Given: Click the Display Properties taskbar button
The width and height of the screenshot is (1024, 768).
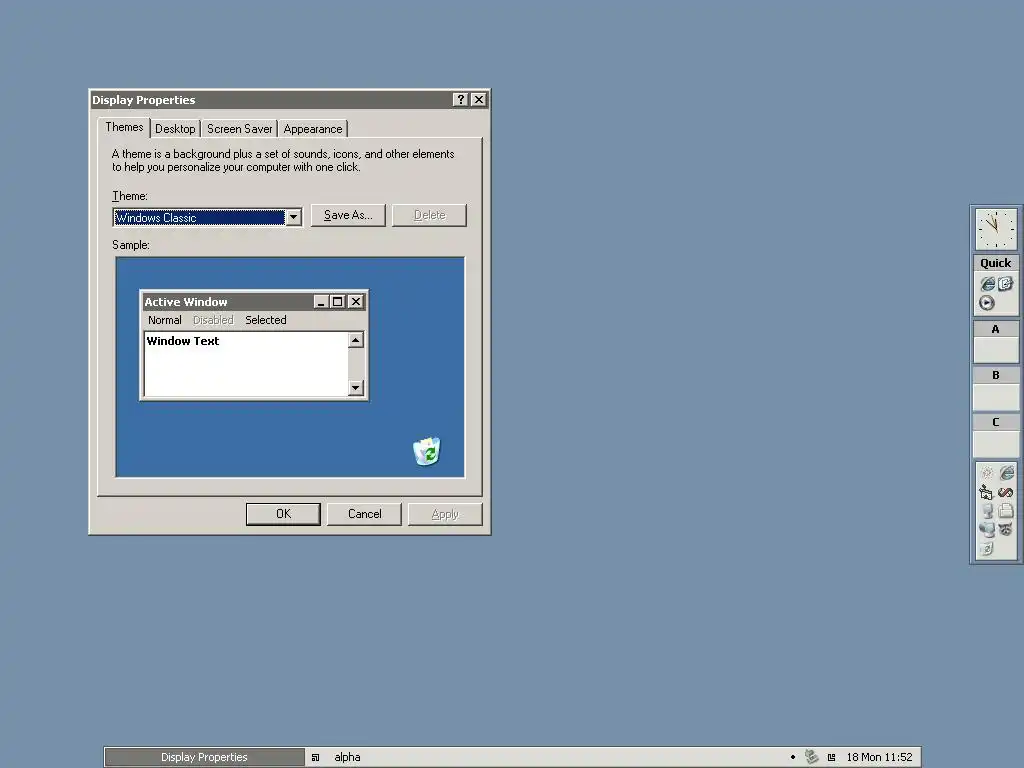Looking at the screenshot, I should 204,757.
